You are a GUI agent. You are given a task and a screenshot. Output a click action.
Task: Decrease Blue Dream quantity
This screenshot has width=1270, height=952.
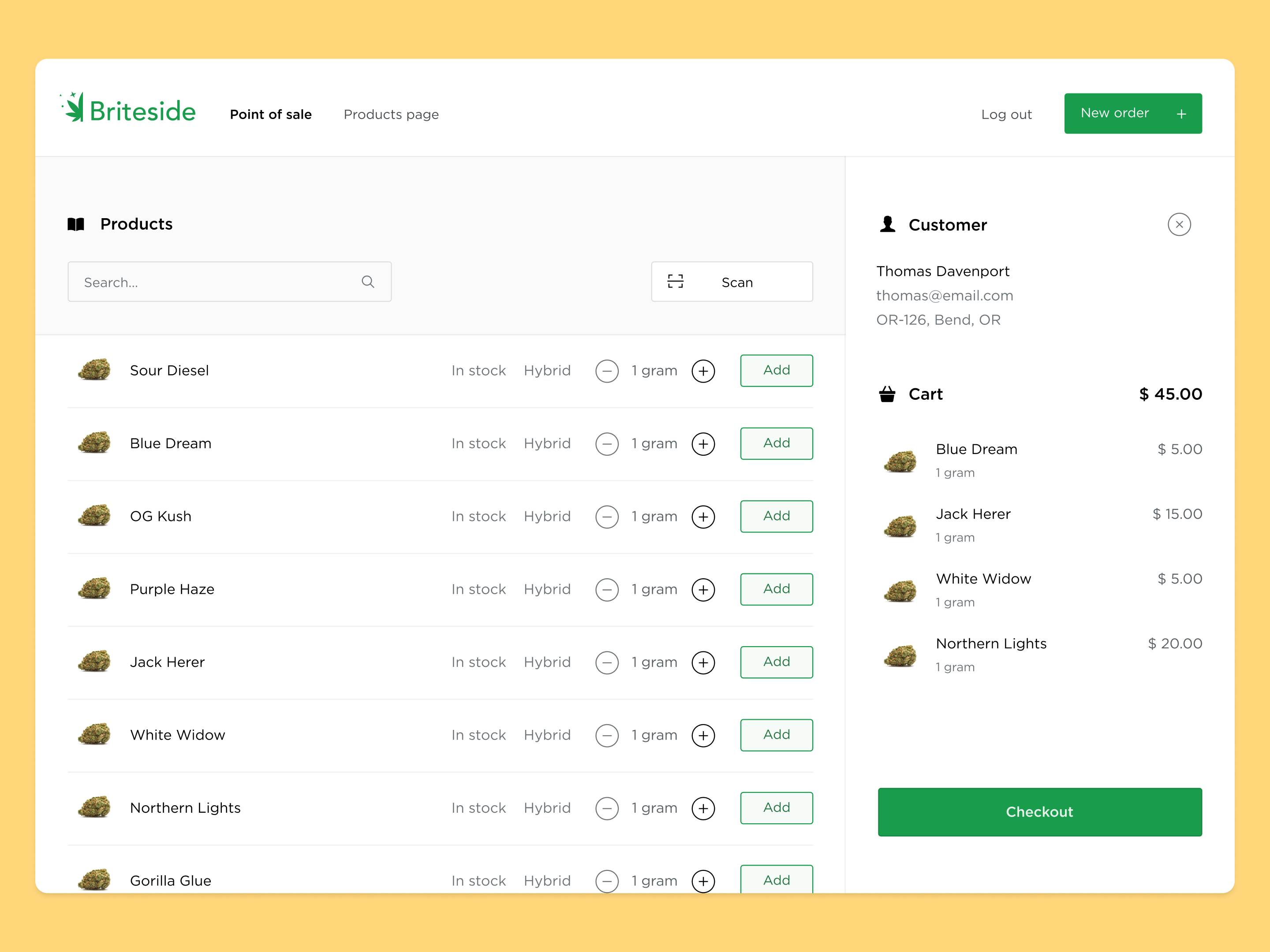tap(607, 443)
